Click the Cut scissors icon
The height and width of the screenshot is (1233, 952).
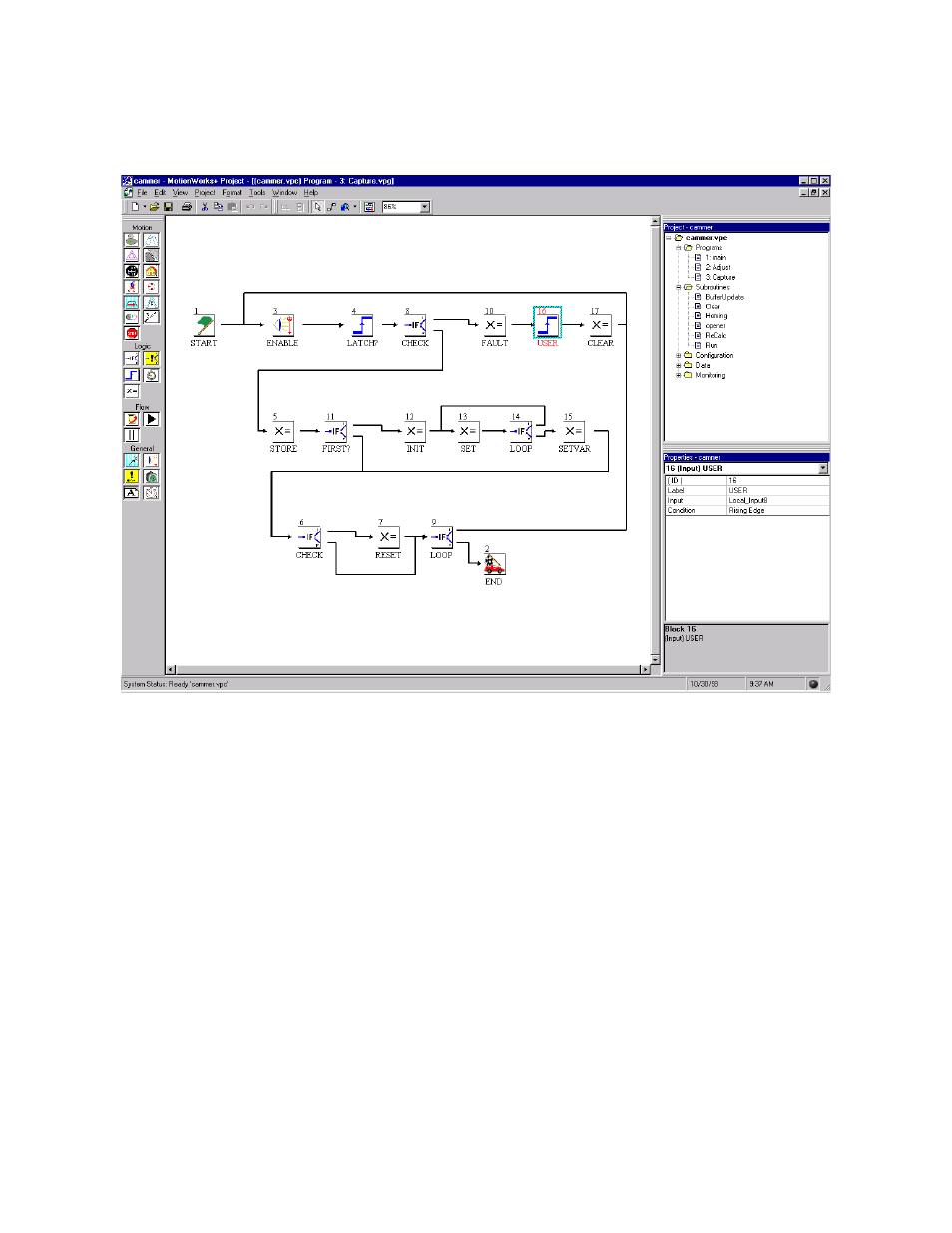tap(204, 207)
